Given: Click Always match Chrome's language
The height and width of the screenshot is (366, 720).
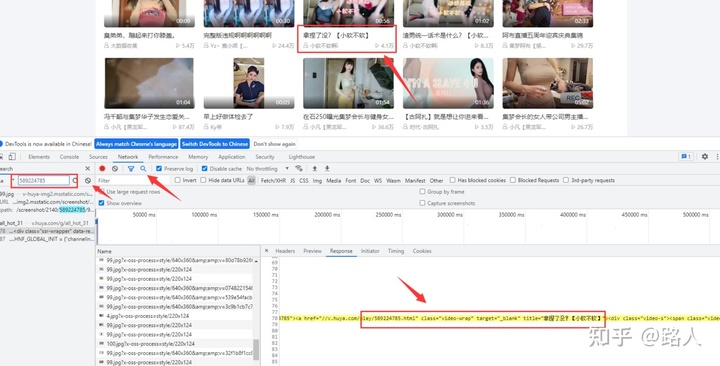Looking at the screenshot, I should (x=136, y=144).
